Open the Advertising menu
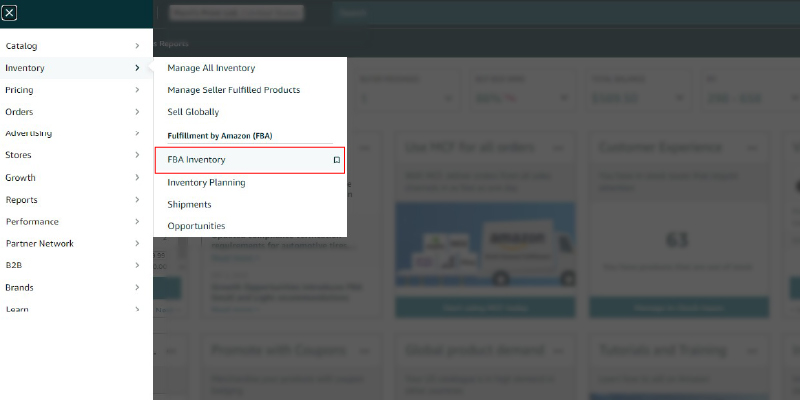This screenshot has width=800, height=400. 29,133
